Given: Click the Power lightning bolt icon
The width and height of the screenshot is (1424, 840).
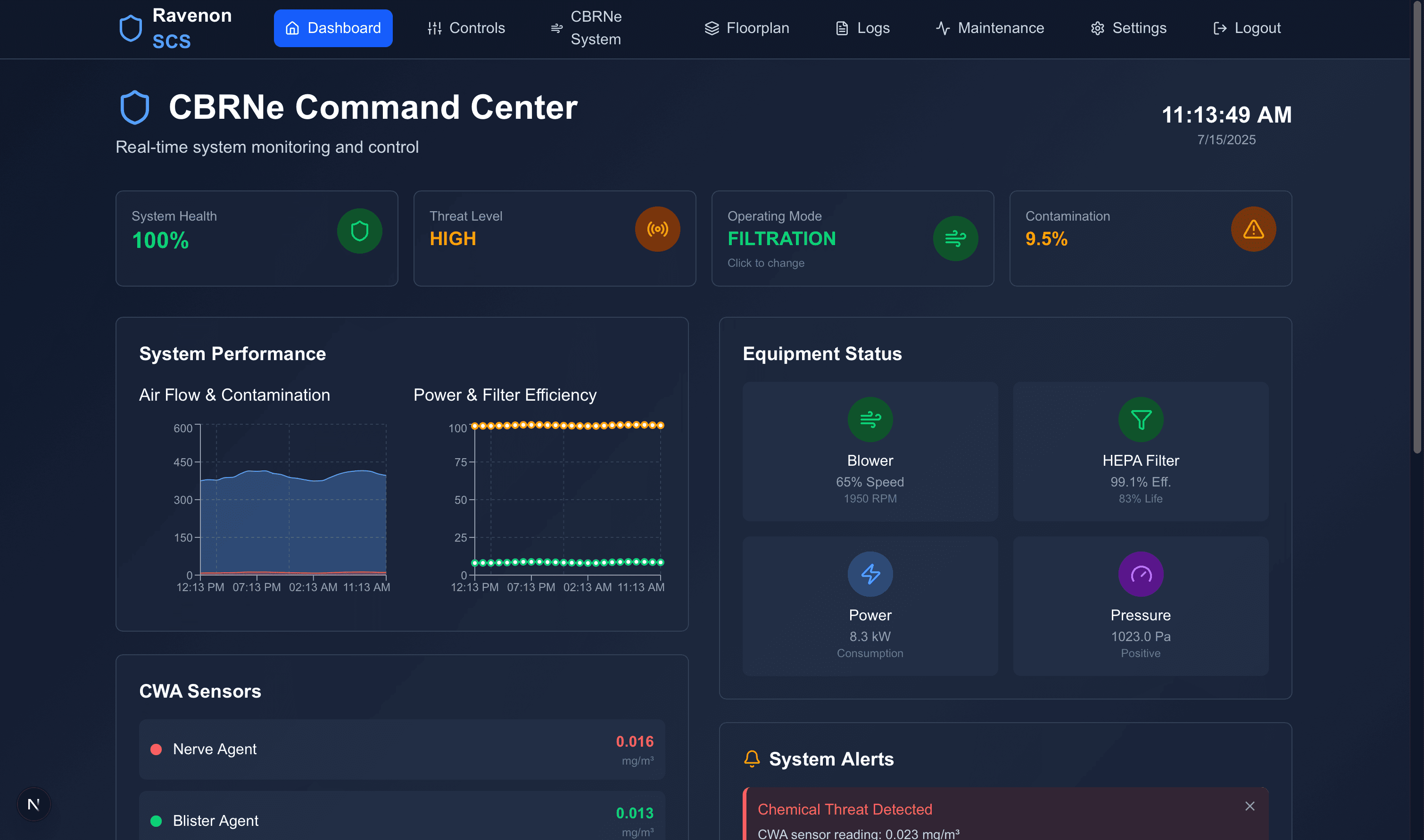Looking at the screenshot, I should tap(870, 574).
